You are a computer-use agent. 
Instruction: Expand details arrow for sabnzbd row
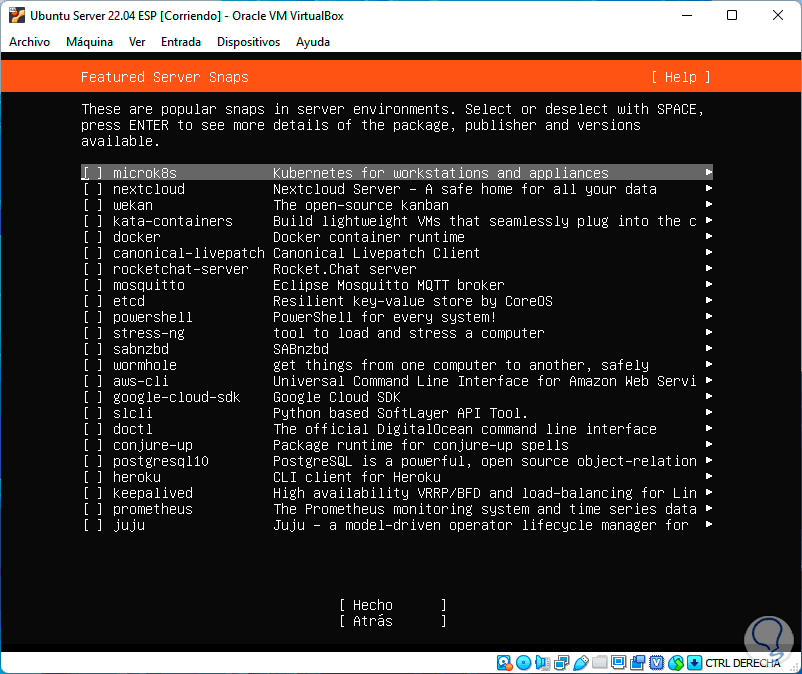coord(708,348)
